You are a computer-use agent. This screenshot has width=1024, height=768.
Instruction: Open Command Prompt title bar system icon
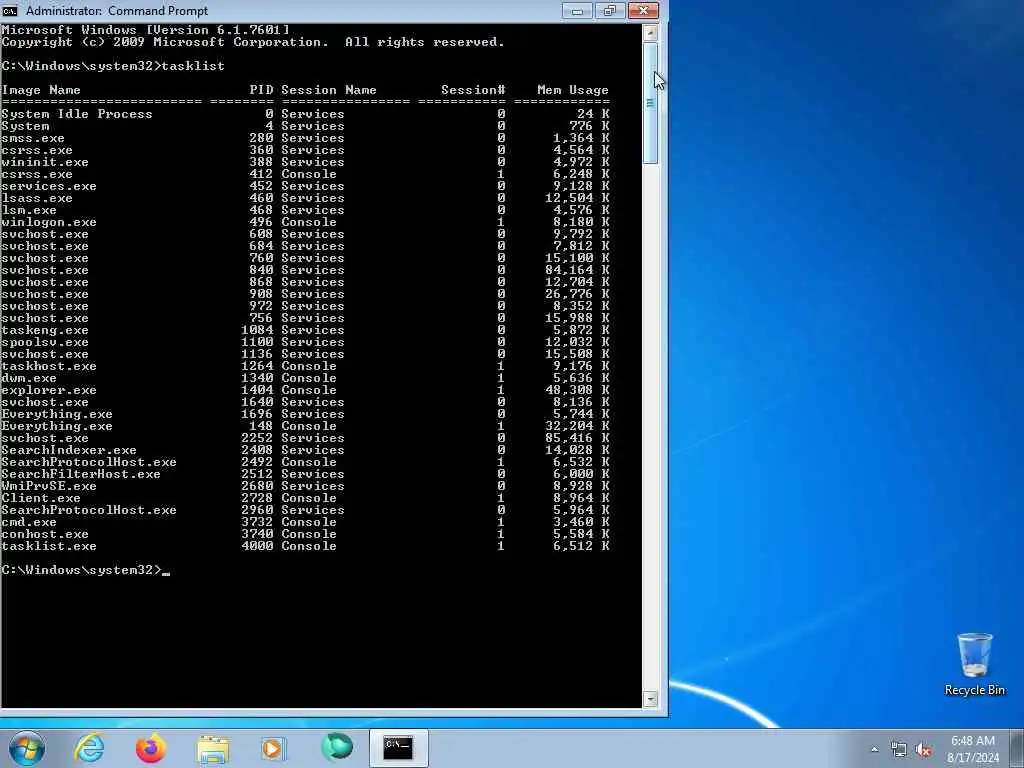click(10, 10)
